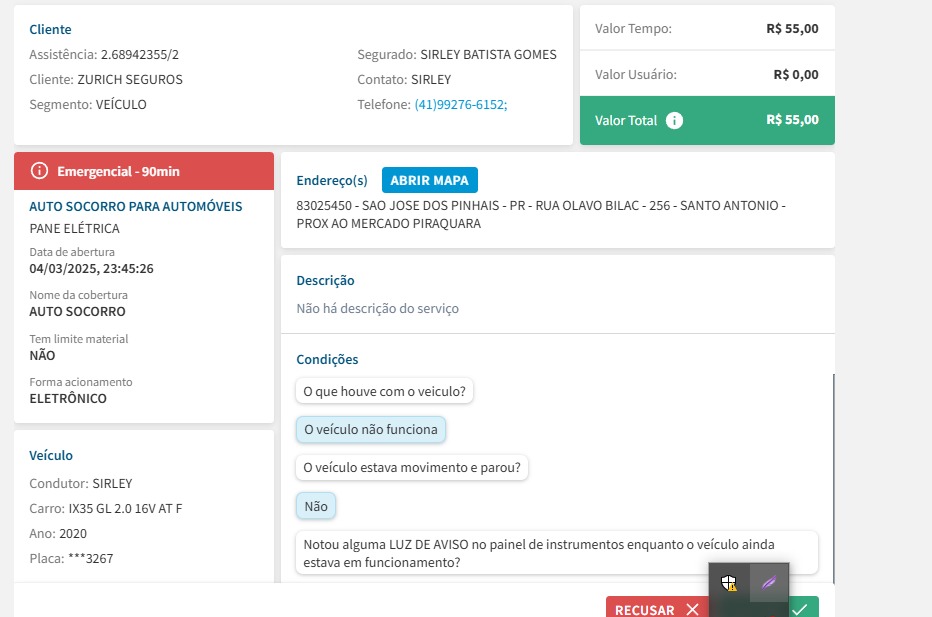This screenshot has height=617, width=932.
Task: Open Windows Security tray icon
Action: coord(729,583)
